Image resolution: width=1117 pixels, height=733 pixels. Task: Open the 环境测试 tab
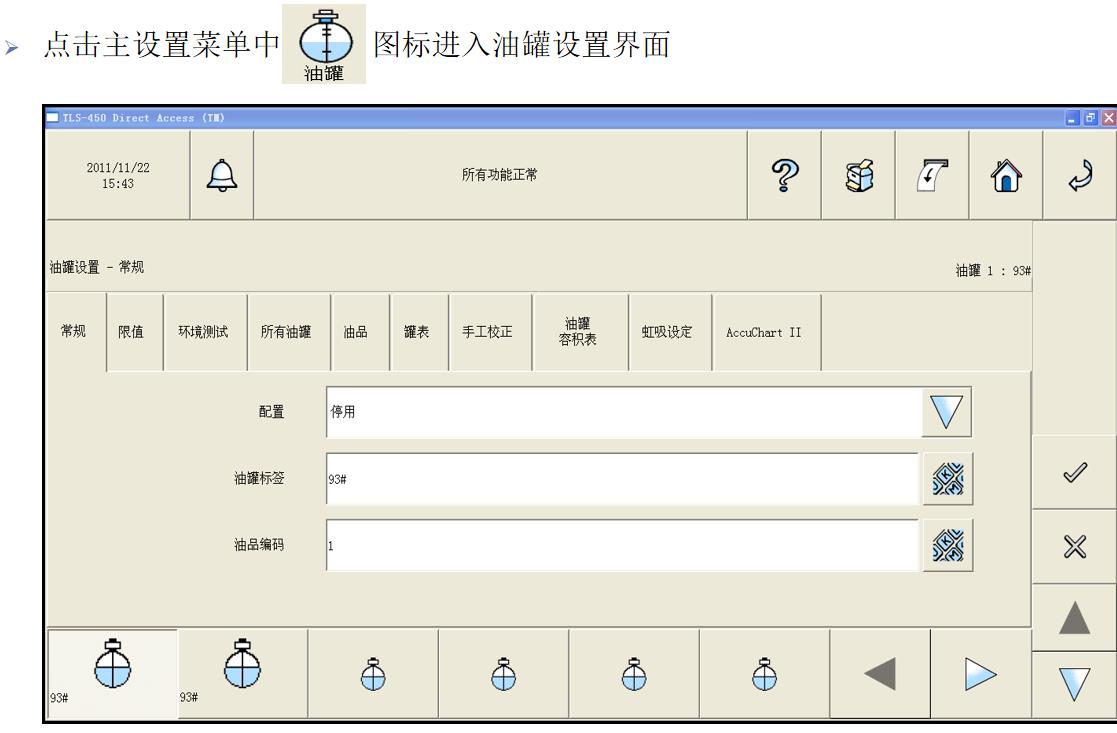[204, 332]
